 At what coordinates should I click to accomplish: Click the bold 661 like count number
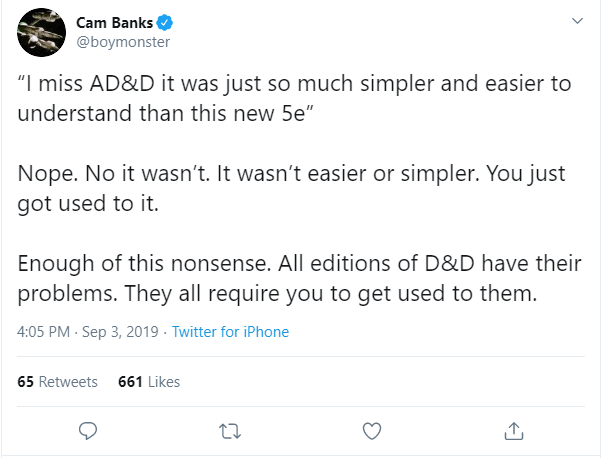tap(130, 381)
